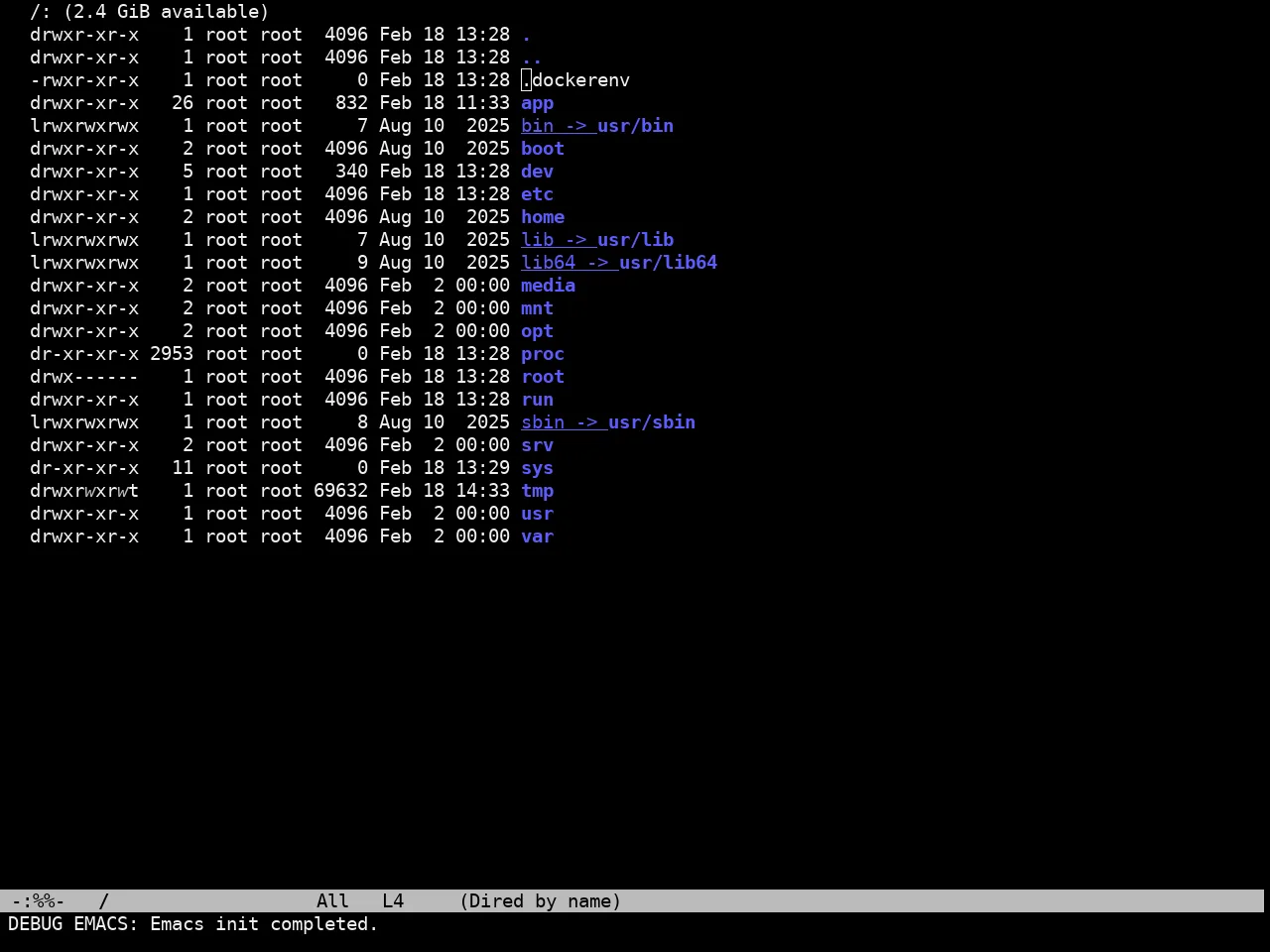Open the tmp directory

[537, 491]
